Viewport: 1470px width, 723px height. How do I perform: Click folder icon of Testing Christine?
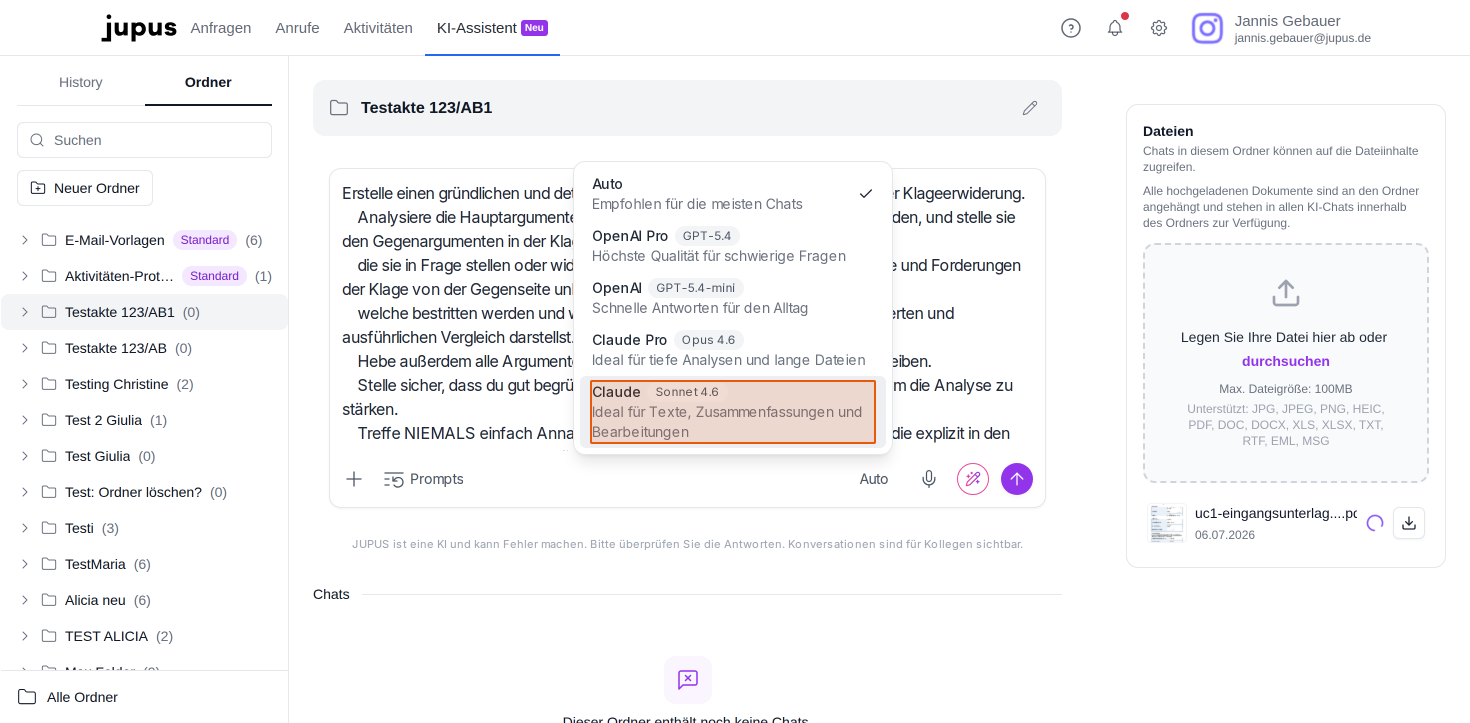[49, 384]
